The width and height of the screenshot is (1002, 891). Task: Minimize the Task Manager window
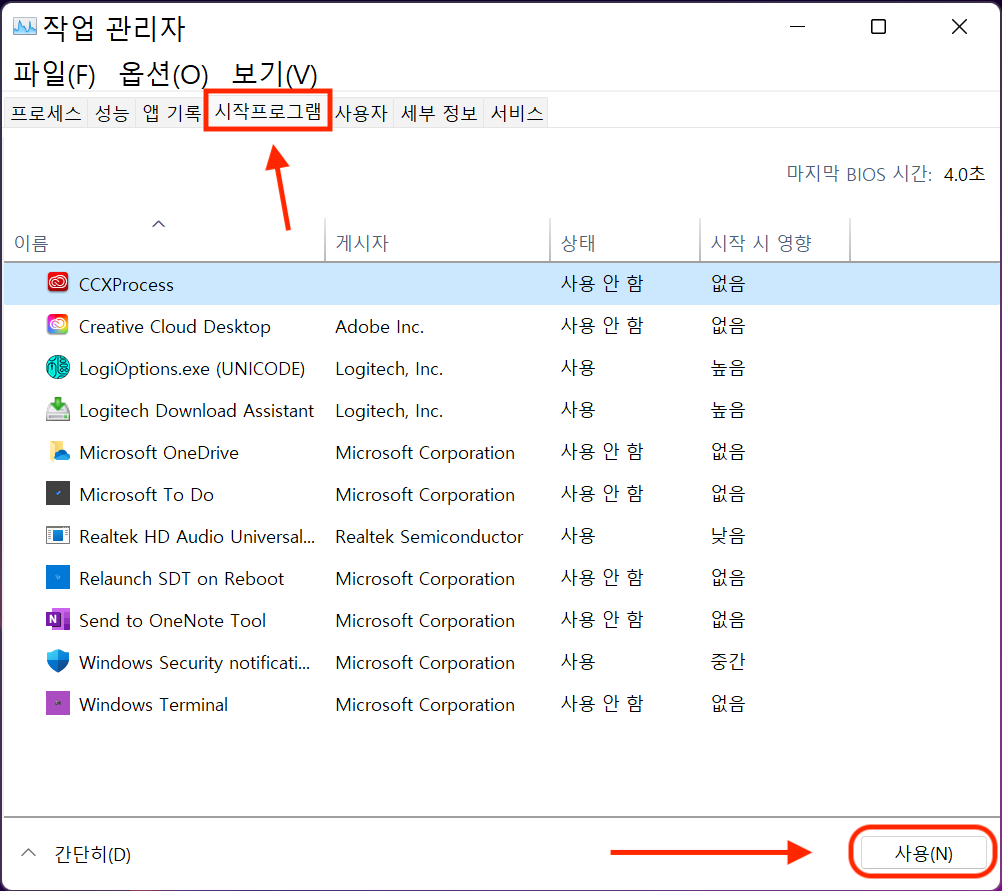tap(797, 27)
